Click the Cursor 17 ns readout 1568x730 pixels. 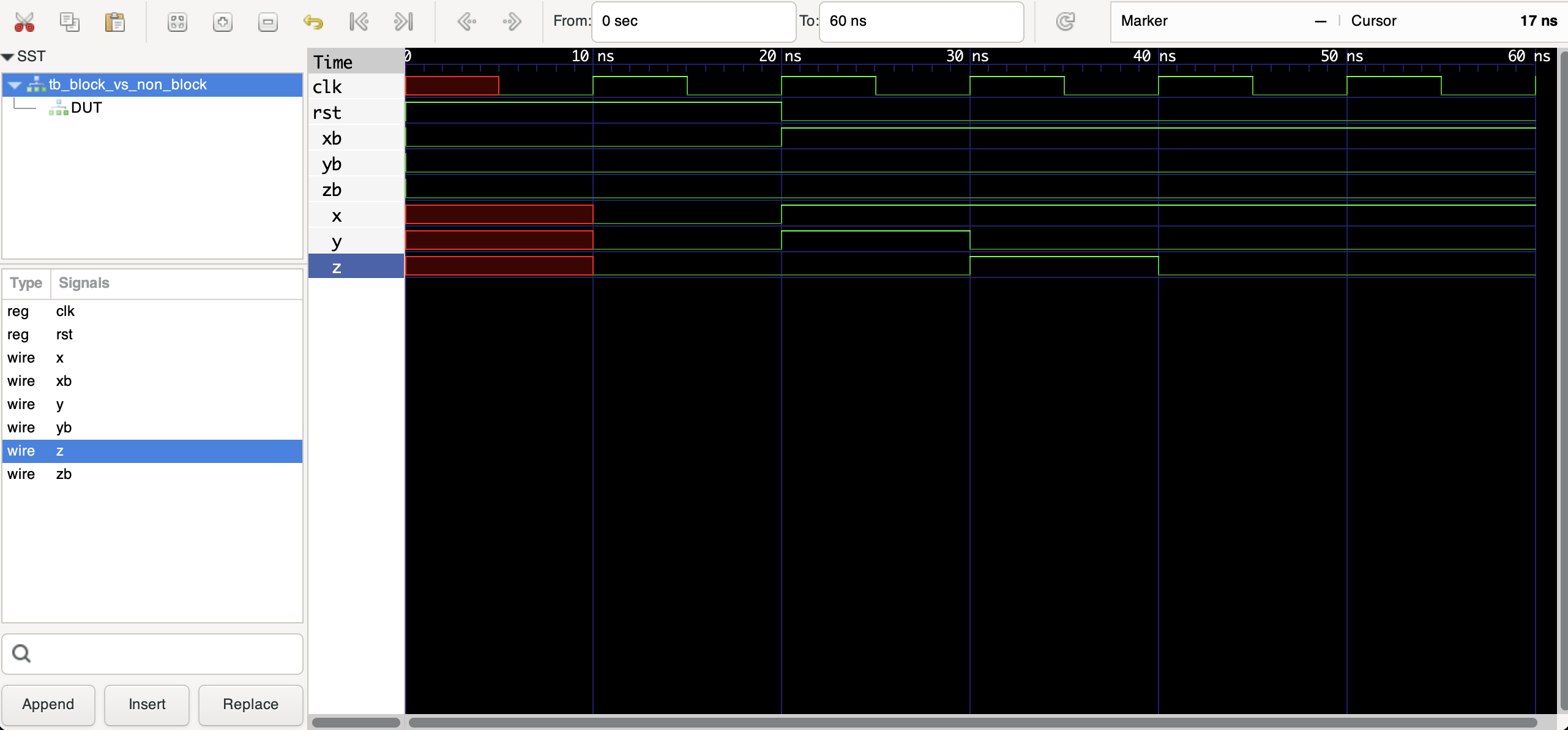(x=1454, y=21)
